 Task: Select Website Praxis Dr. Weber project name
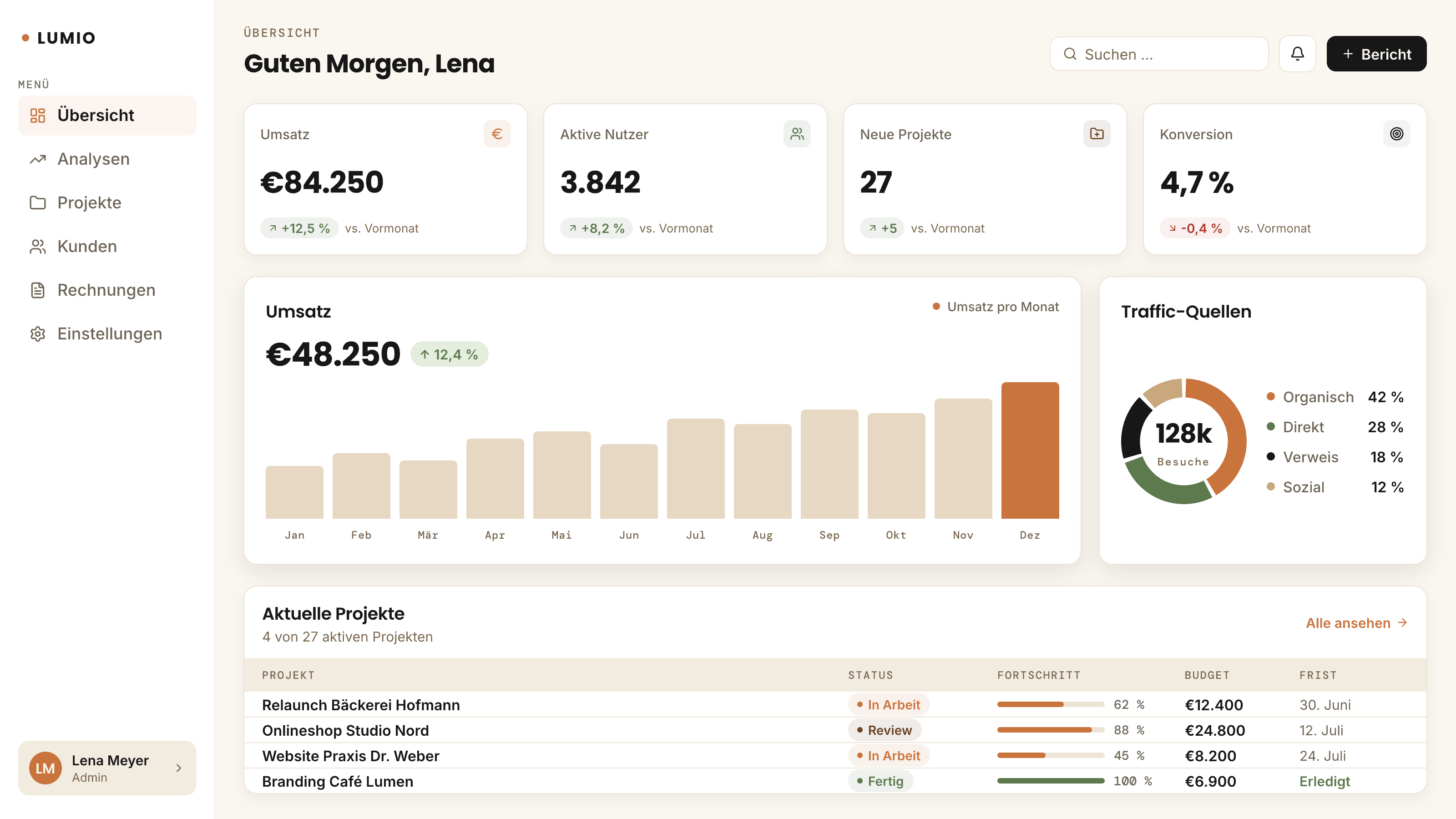point(350,756)
